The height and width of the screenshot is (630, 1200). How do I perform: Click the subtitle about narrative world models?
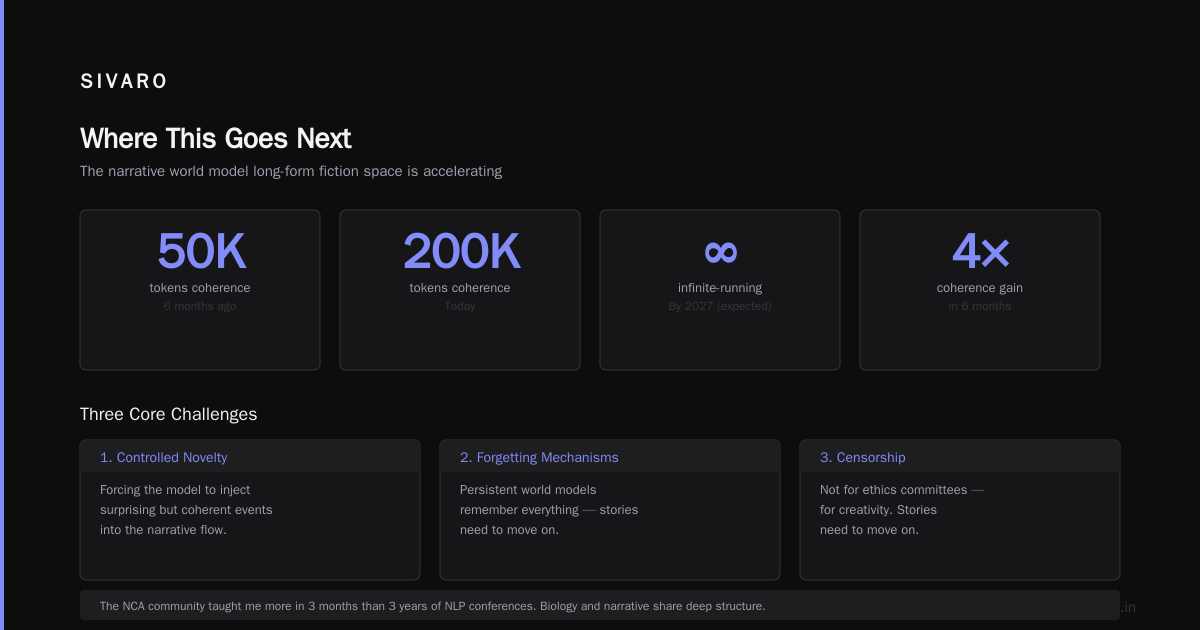tap(291, 171)
